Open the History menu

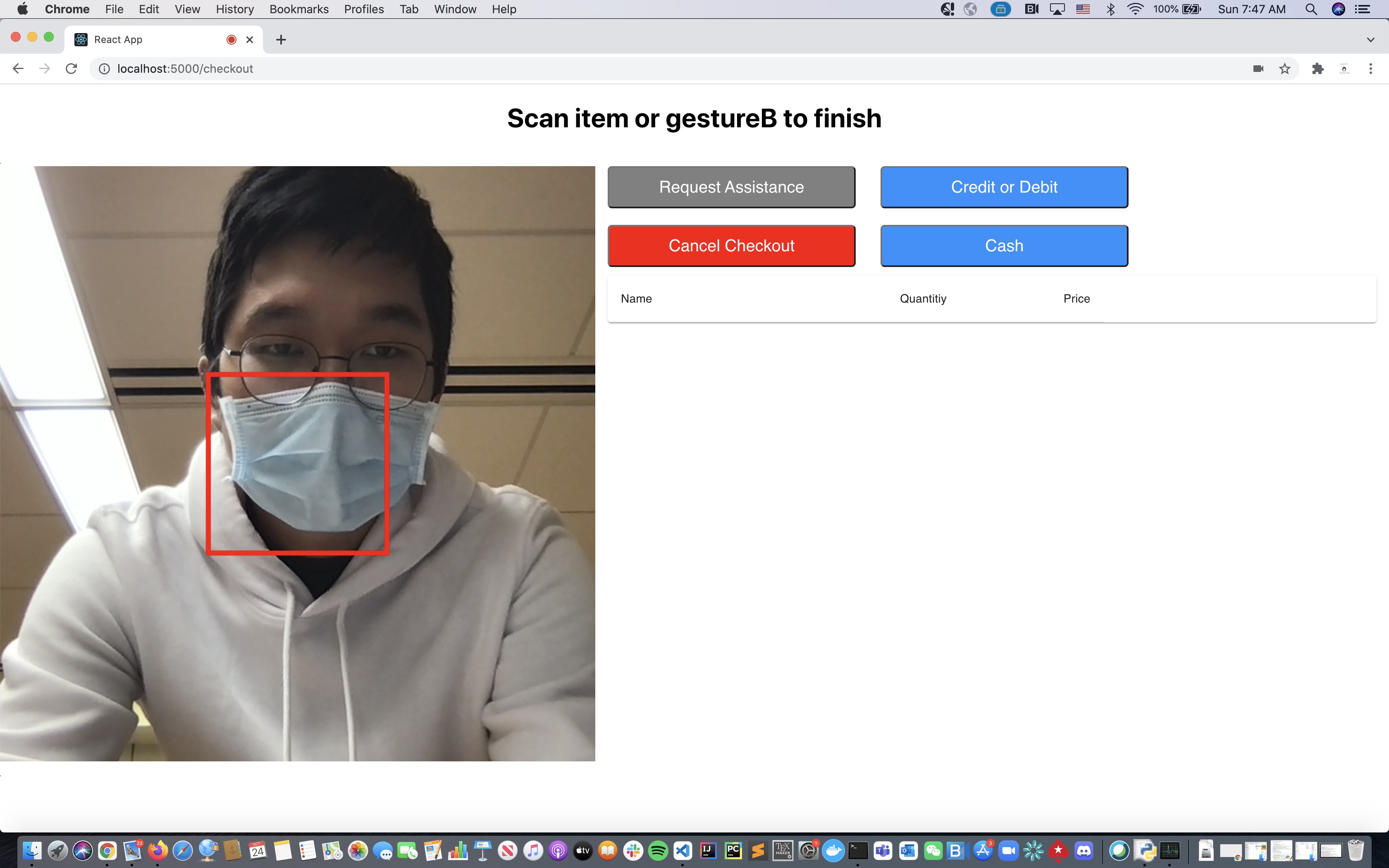tap(234, 9)
